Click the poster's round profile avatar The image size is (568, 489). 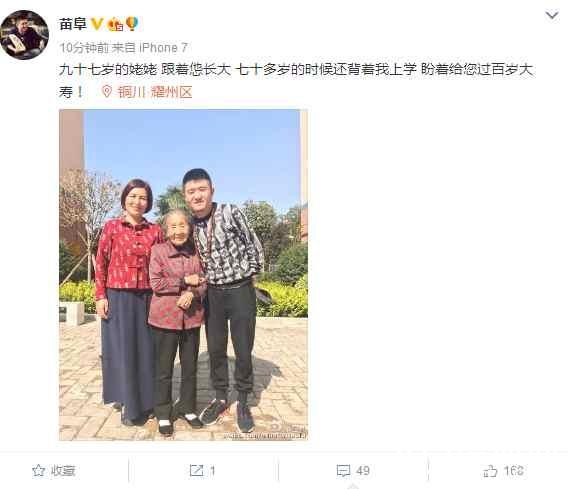[x=24, y=35]
